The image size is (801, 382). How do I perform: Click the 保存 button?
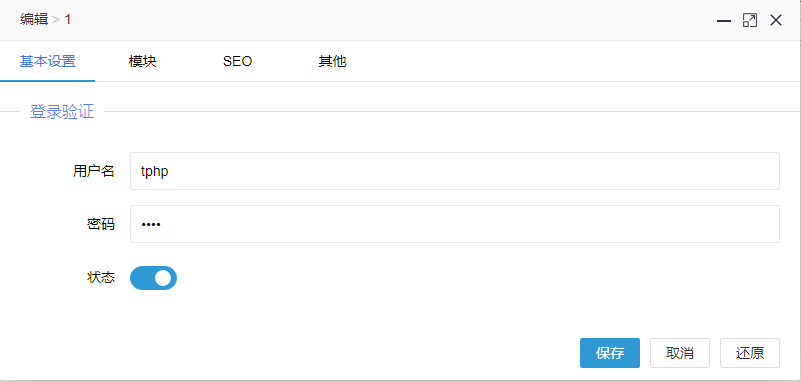610,353
